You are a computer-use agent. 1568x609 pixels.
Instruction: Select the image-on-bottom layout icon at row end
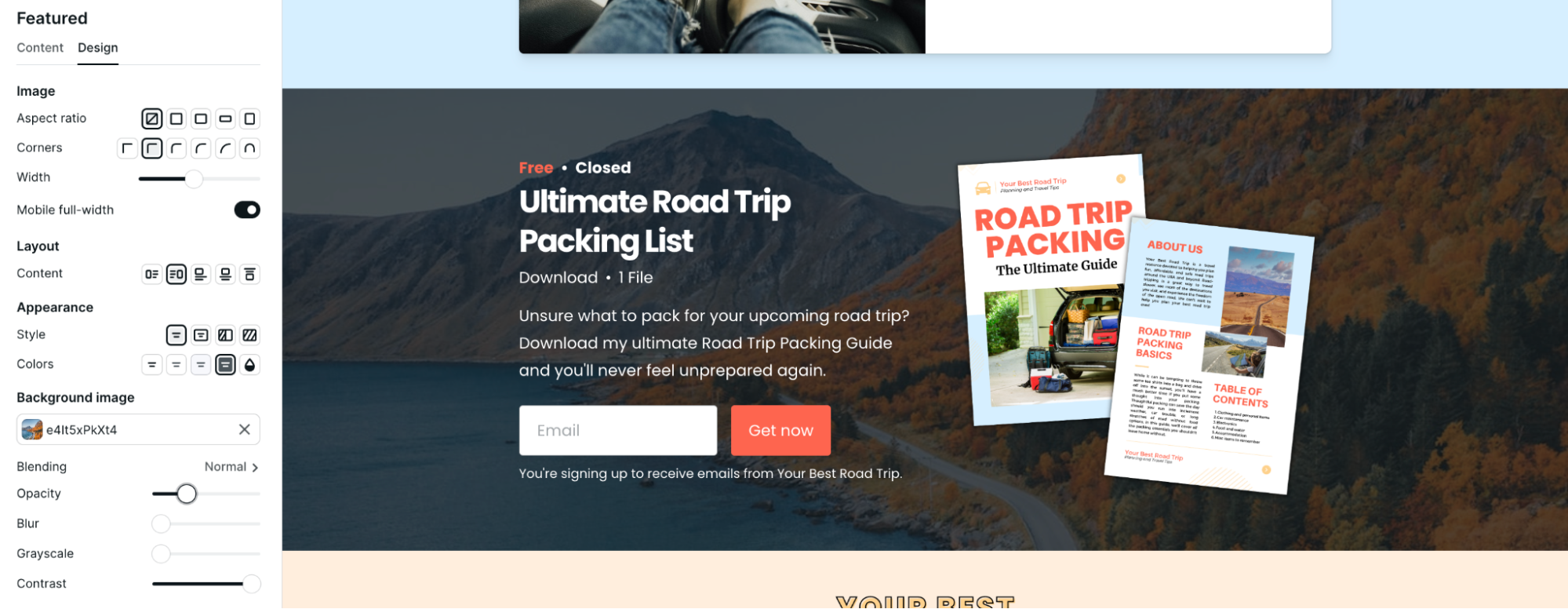click(x=249, y=274)
